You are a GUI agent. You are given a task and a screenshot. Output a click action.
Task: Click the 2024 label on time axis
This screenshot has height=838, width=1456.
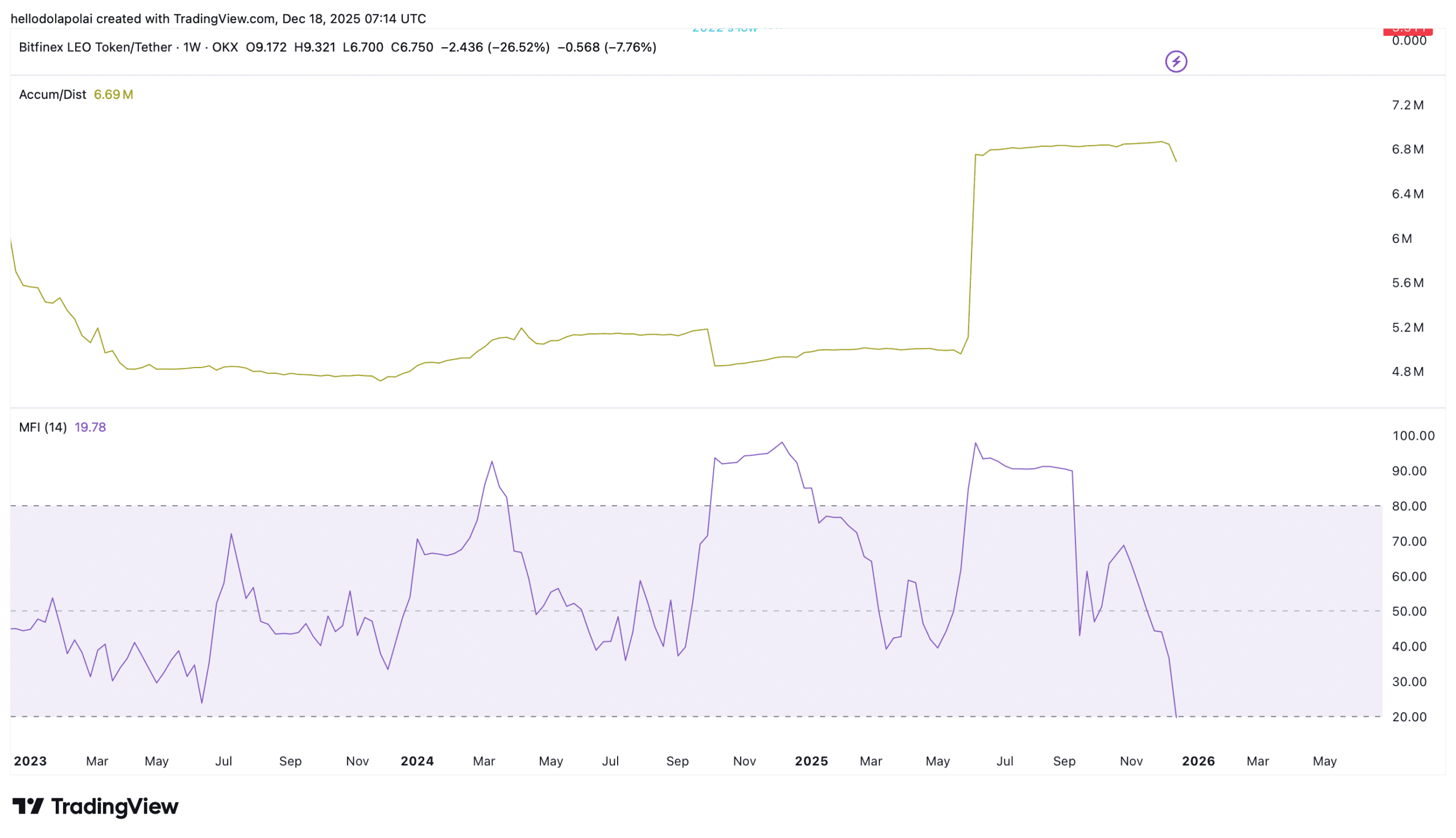click(x=417, y=761)
